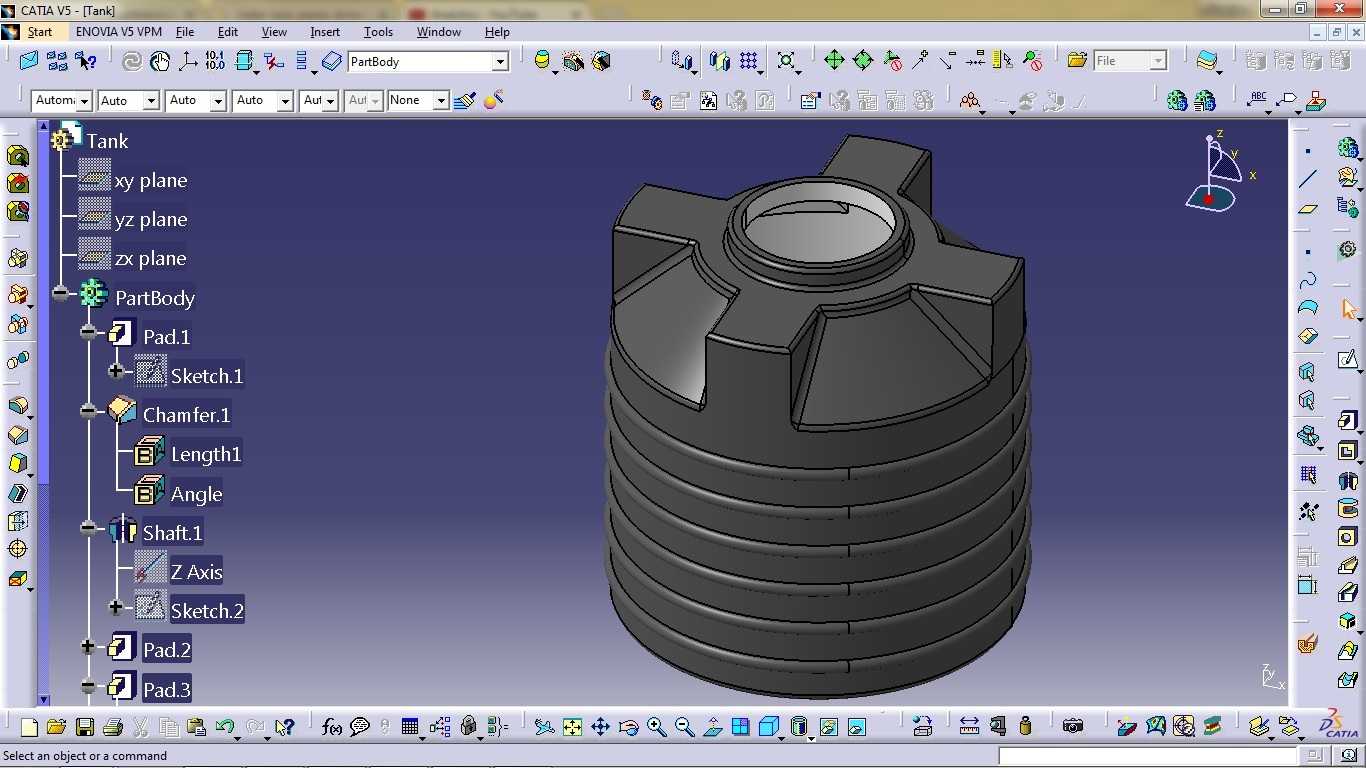Click the Update All icon
This screenshot has height=768, width=1366.
[131, 61]
